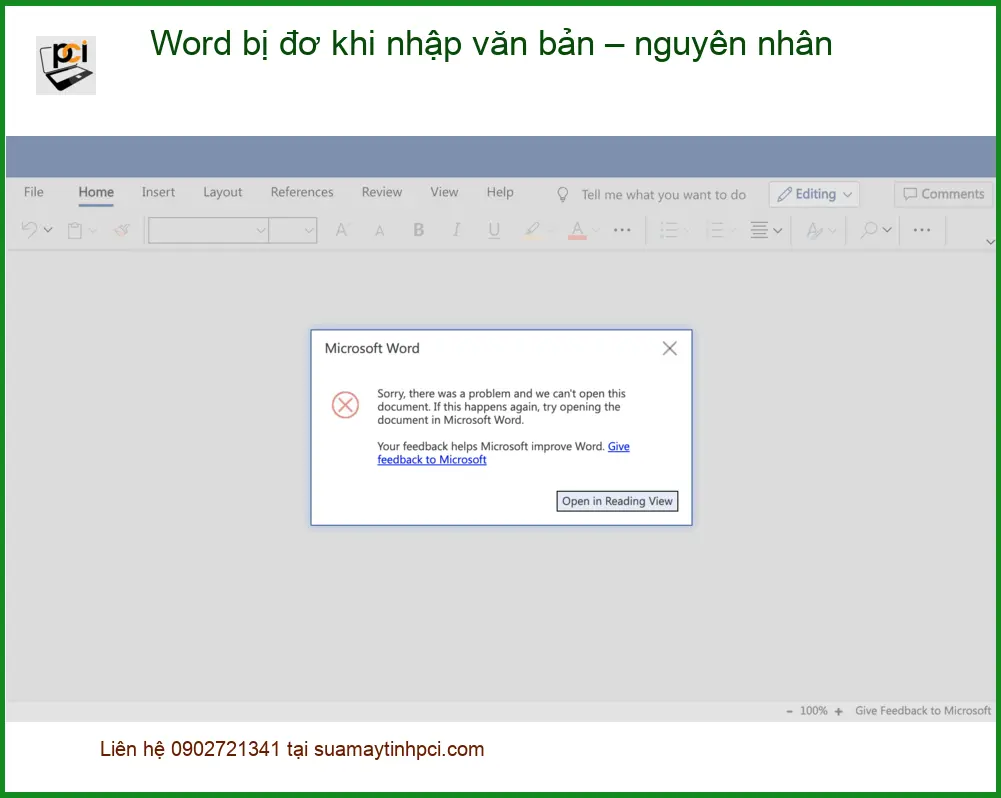The height and width of the screenshot is (798, 1001).
Task: Open the Editing mode dropdown
Action: pyautogui.click(x=815, y=194)
